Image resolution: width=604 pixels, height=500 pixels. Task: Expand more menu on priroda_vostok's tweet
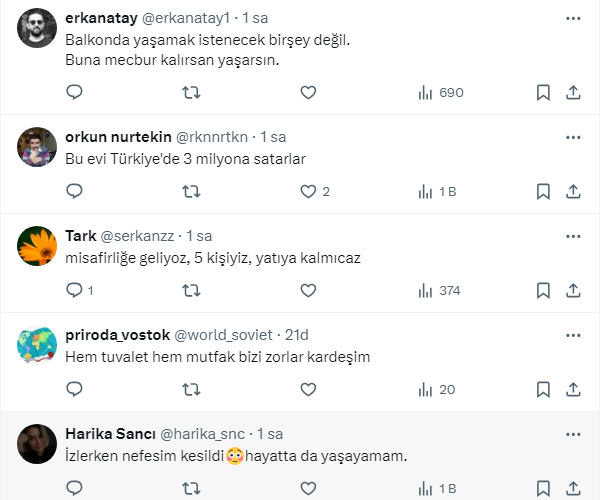click(x=573, y=334)
